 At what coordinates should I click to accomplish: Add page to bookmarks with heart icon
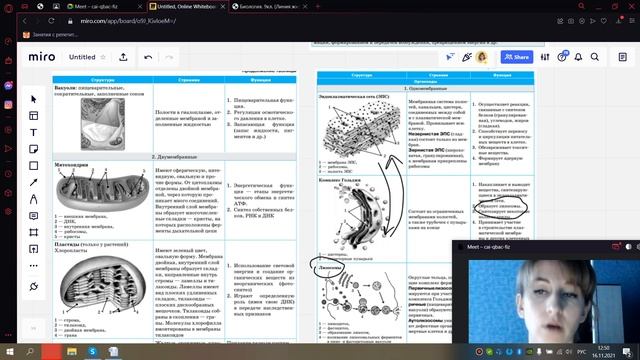click(604, 21)
